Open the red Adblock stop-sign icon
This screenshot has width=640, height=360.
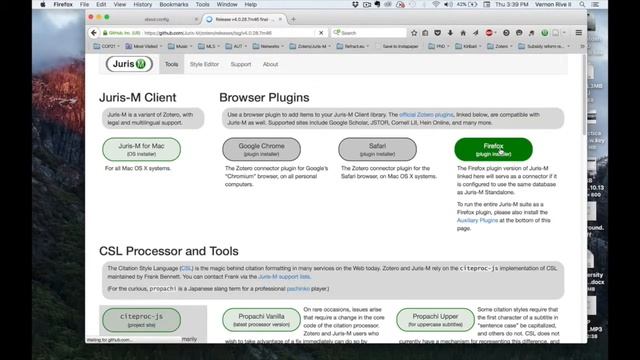489,33
